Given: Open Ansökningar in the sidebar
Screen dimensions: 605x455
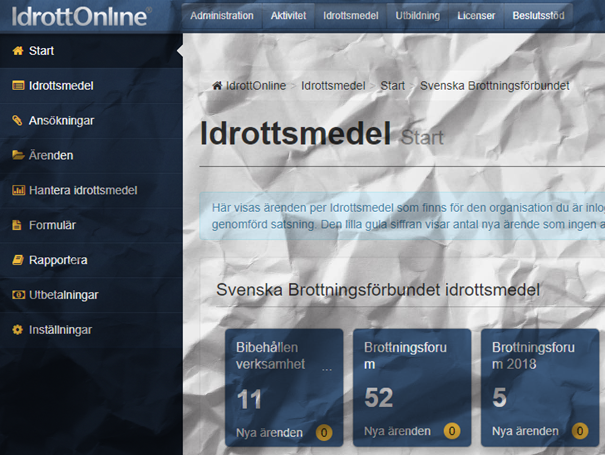Looking at the screenshot, I should pyautogui.click(x=91, y=120).
